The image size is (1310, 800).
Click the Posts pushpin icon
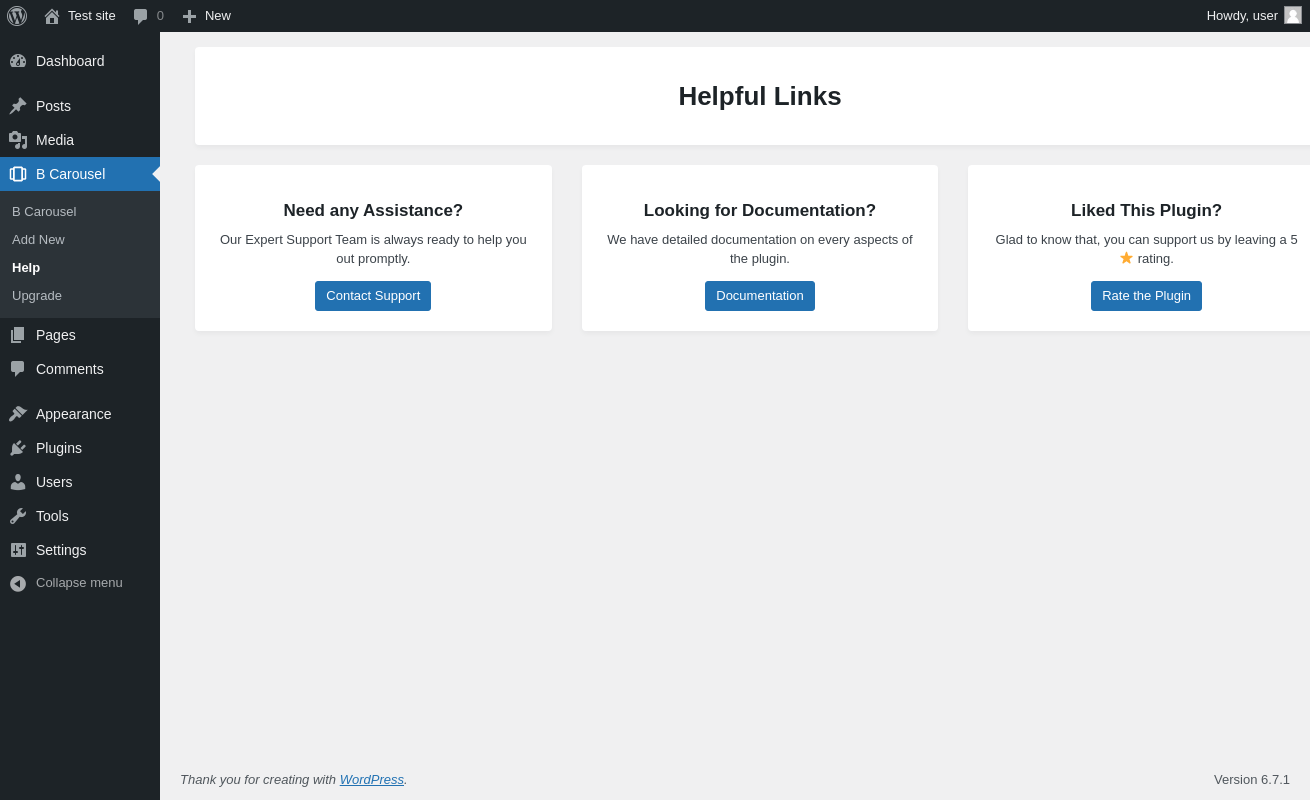(18, 106)
